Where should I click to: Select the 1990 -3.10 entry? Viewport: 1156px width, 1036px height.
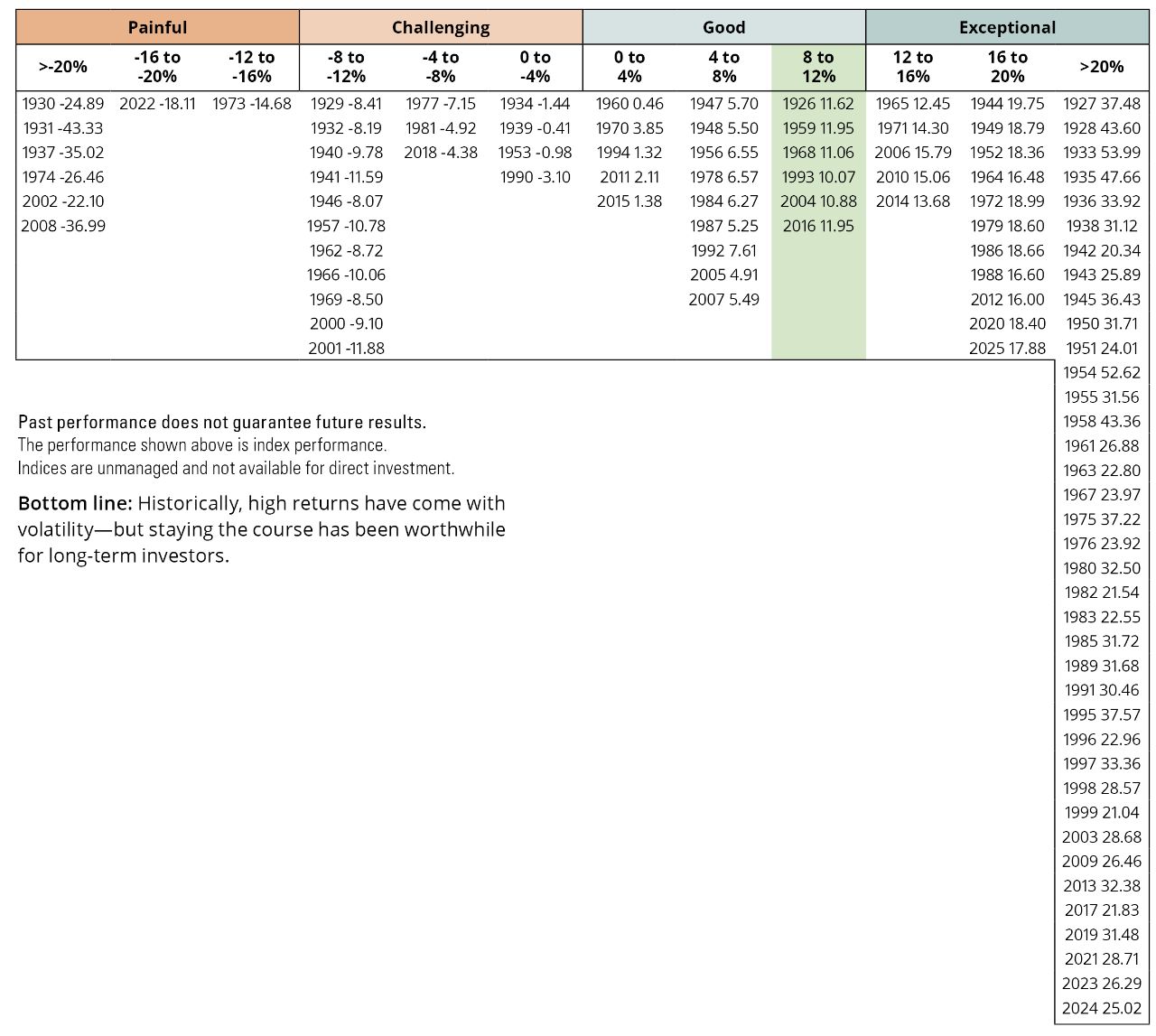[536, 177]
